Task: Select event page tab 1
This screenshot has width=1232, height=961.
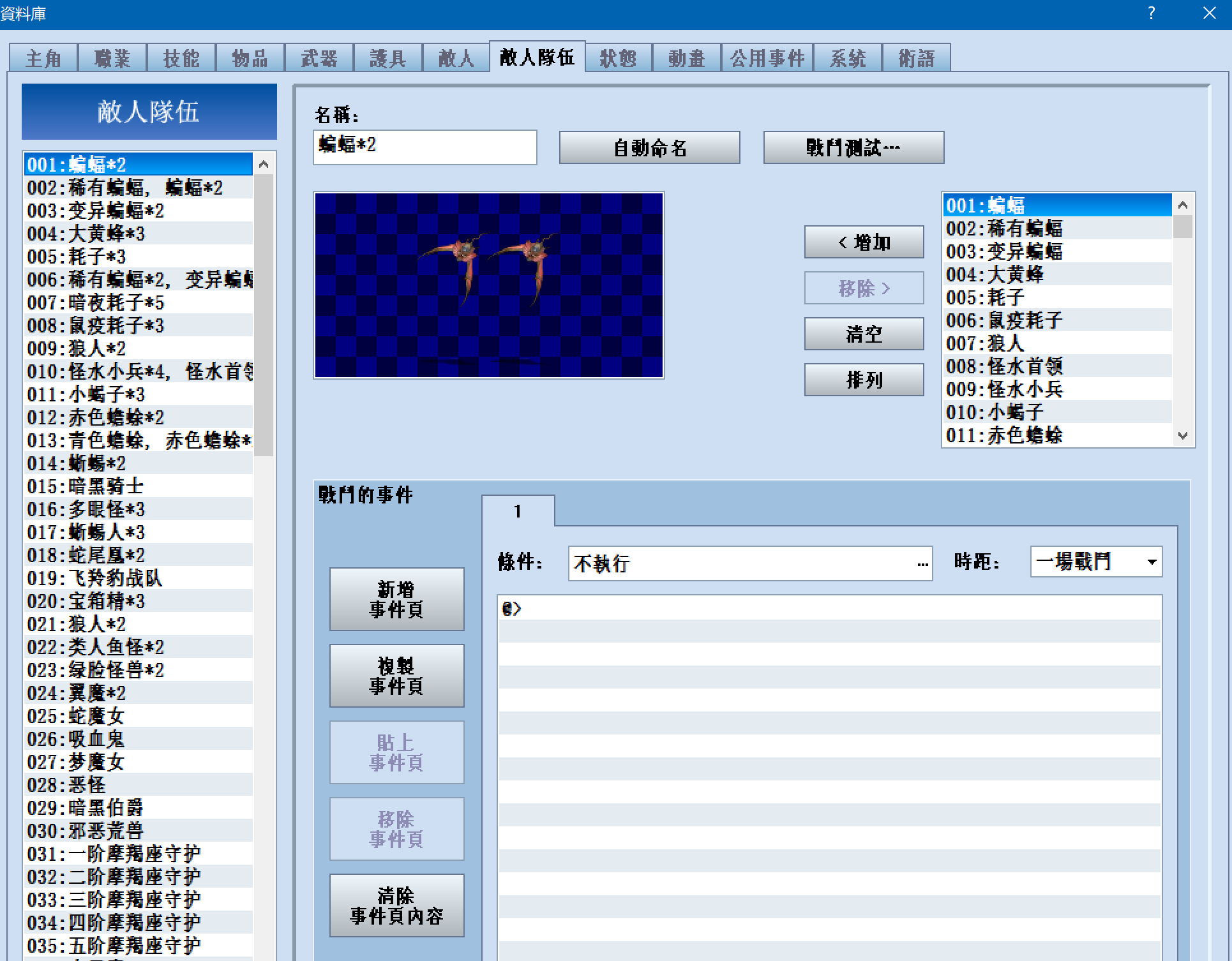Action: [518, 511]
